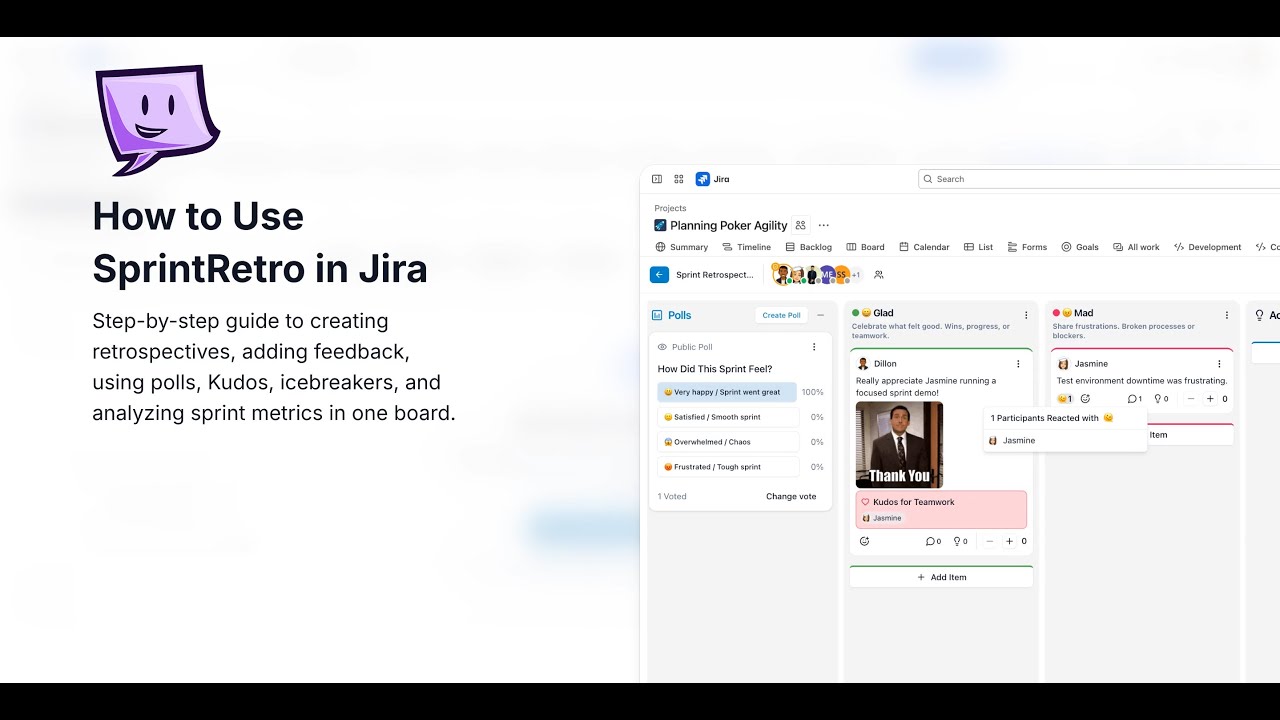The height and width of the screenshot is (720, 1280).
Task: Click the Jira Search field
Action: 1098,179
